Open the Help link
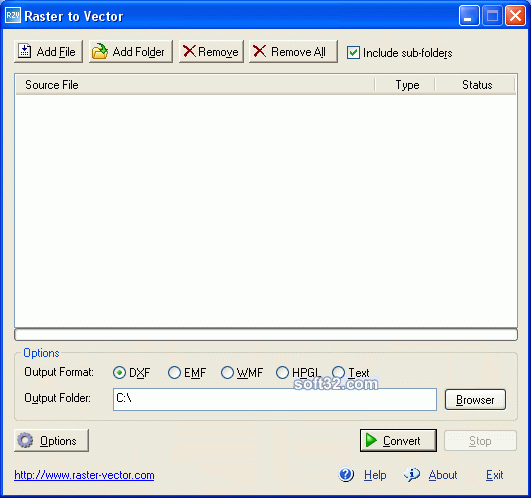 pos(375,475)
